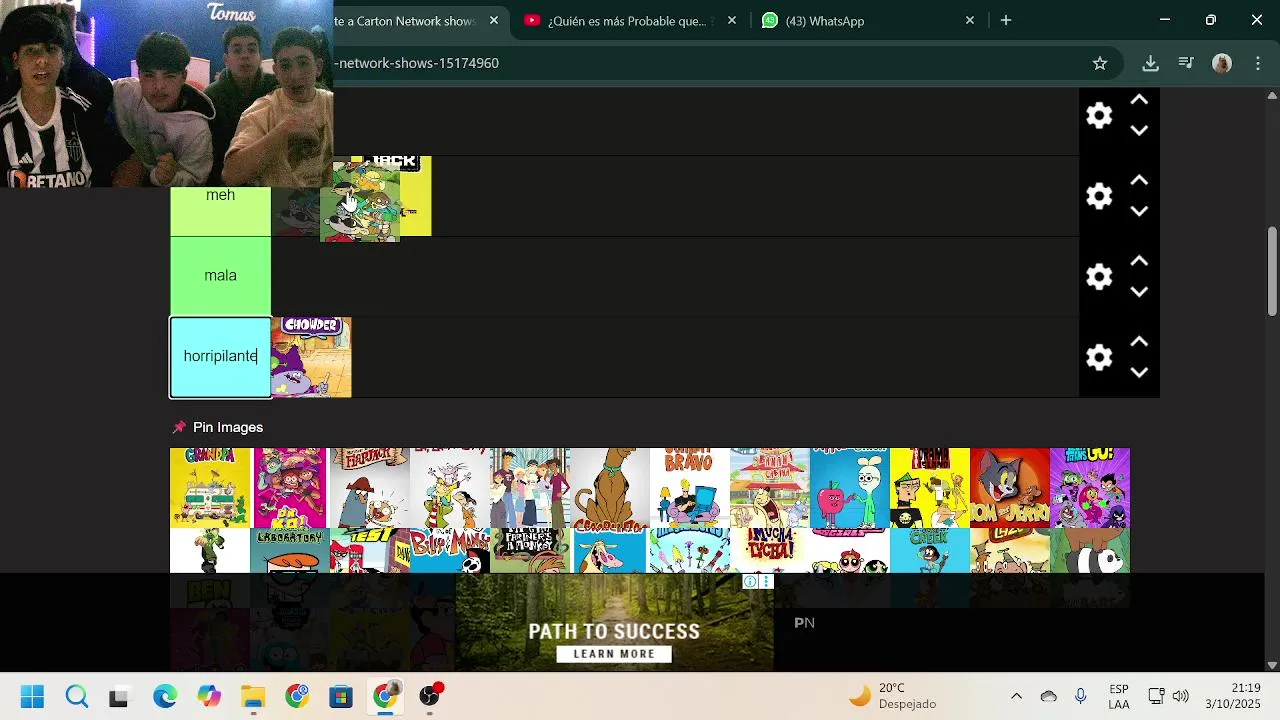
Task: Open Task View on the taskbar
Action: point(119,697)
